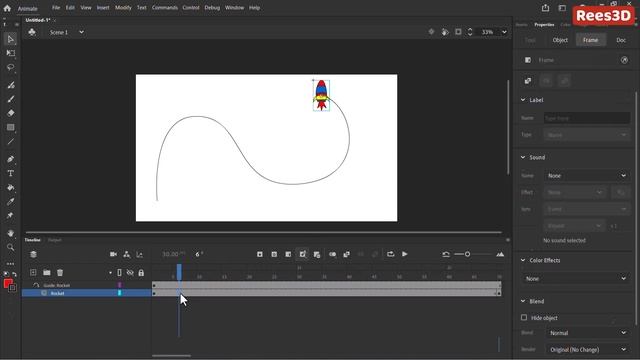Select the Paint Bucket tool
Viewport: 640px width, 360px height.
click(11, 188)
